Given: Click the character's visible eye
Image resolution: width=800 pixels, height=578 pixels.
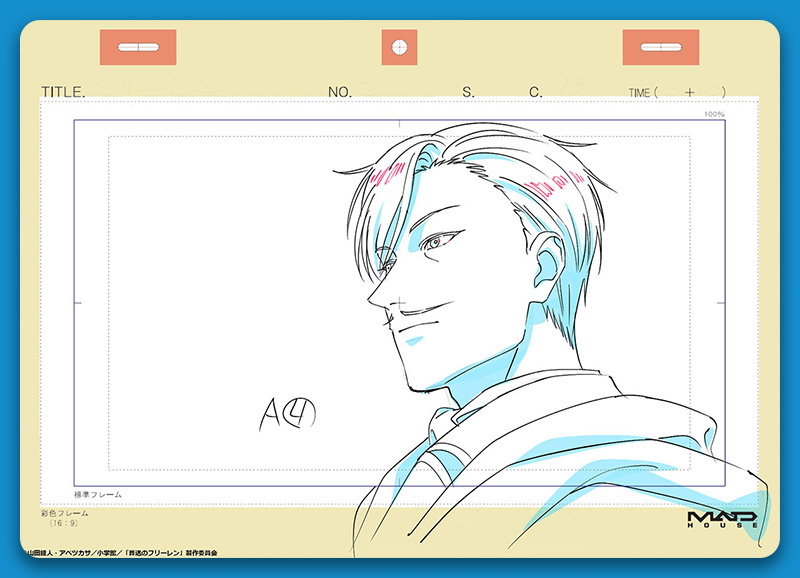Looking at the screenshot, I should pyautogui.click(x=441, y=239).
